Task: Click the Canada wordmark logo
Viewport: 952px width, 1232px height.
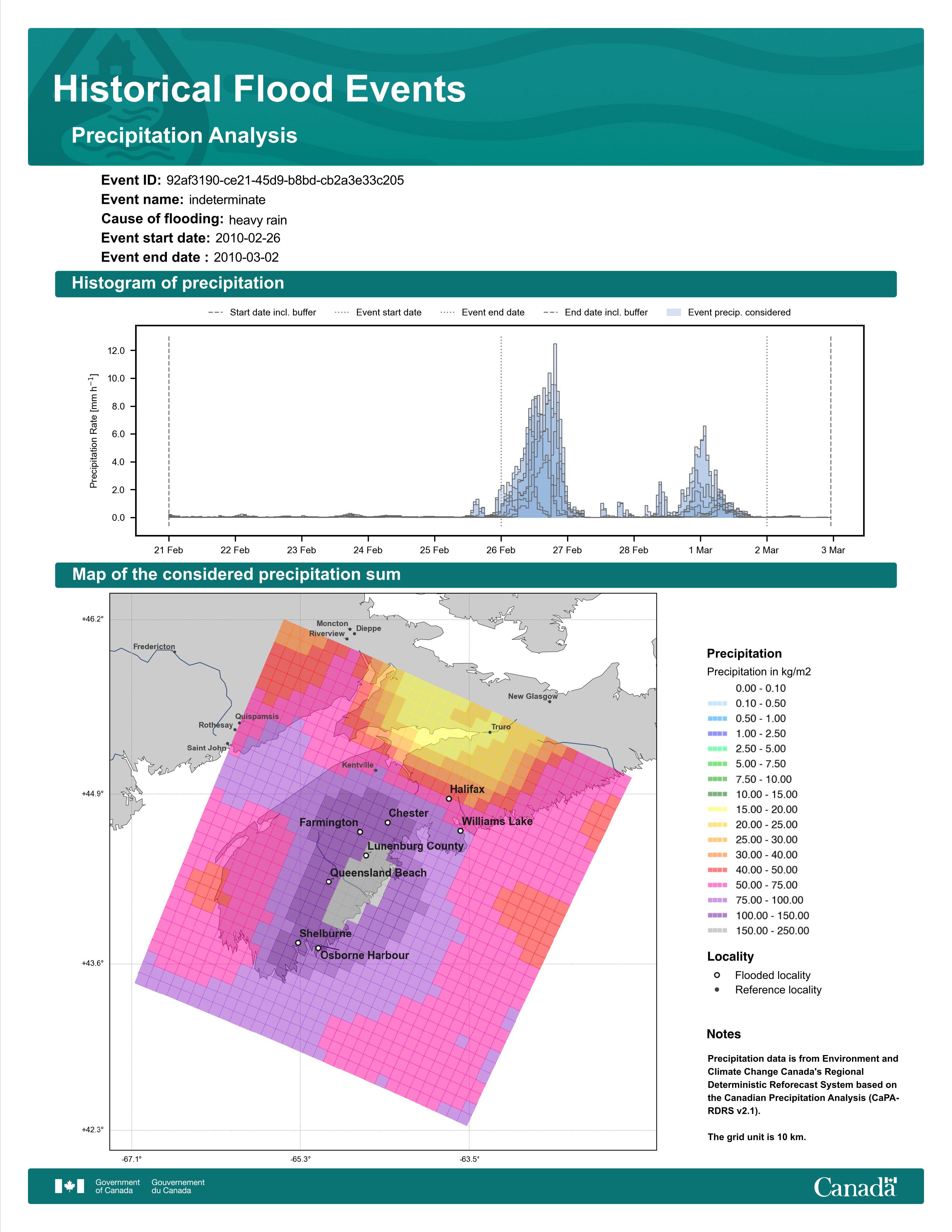Action: pos(855,1186)
